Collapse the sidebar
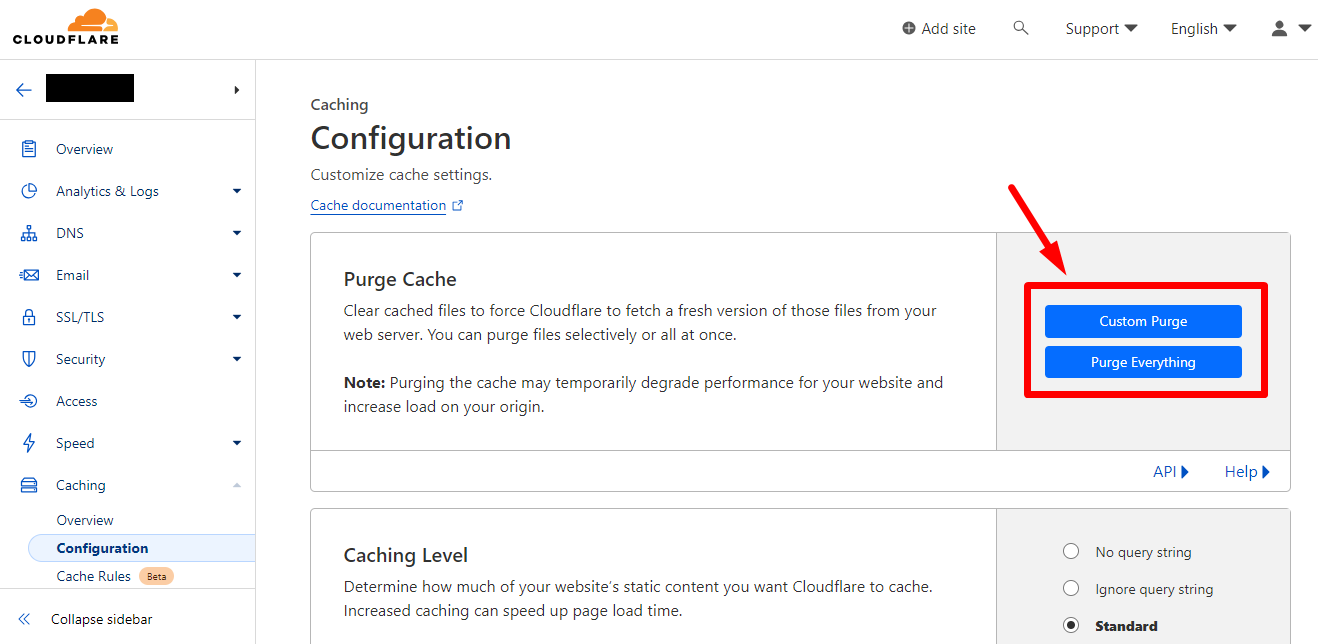The height and width of the screenshot is (644, 1318). [x=96, y=618]
